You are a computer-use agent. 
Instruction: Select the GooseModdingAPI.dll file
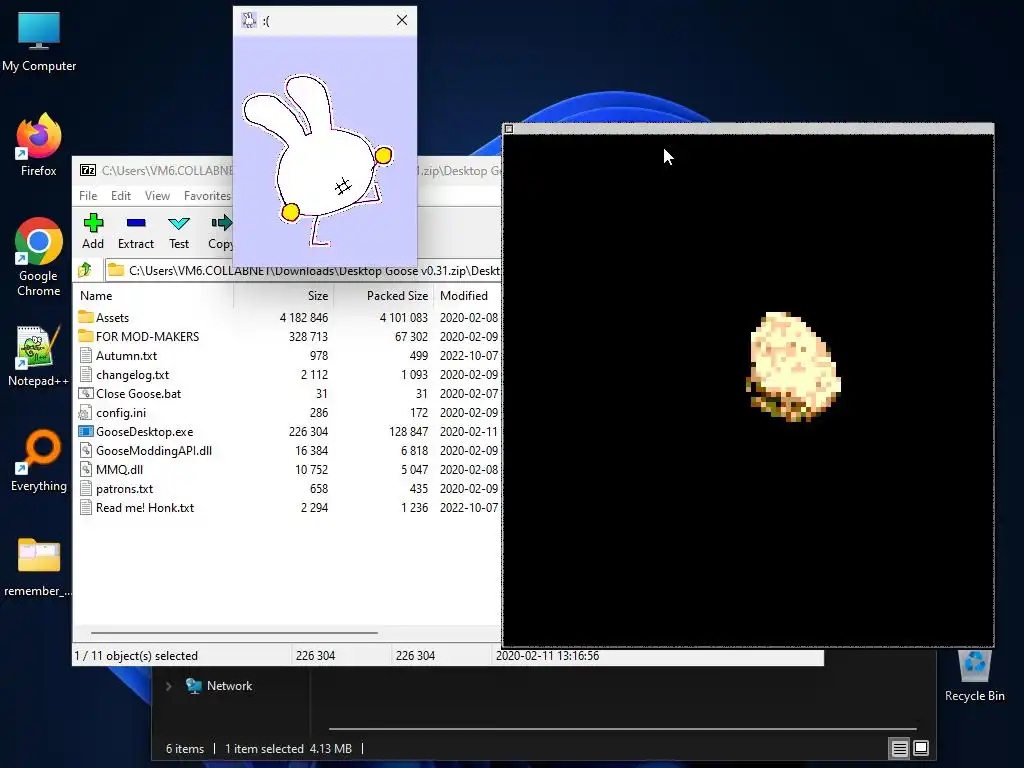coord(153,451)
